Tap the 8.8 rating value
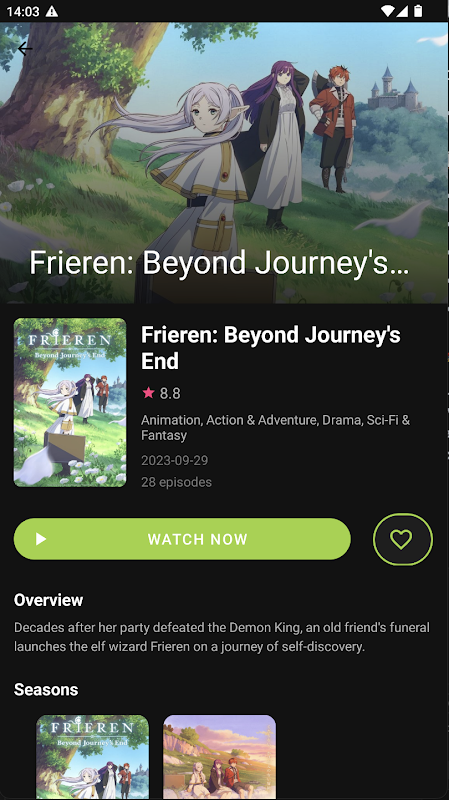Screen dimensions: 449x800 point(170,393)
